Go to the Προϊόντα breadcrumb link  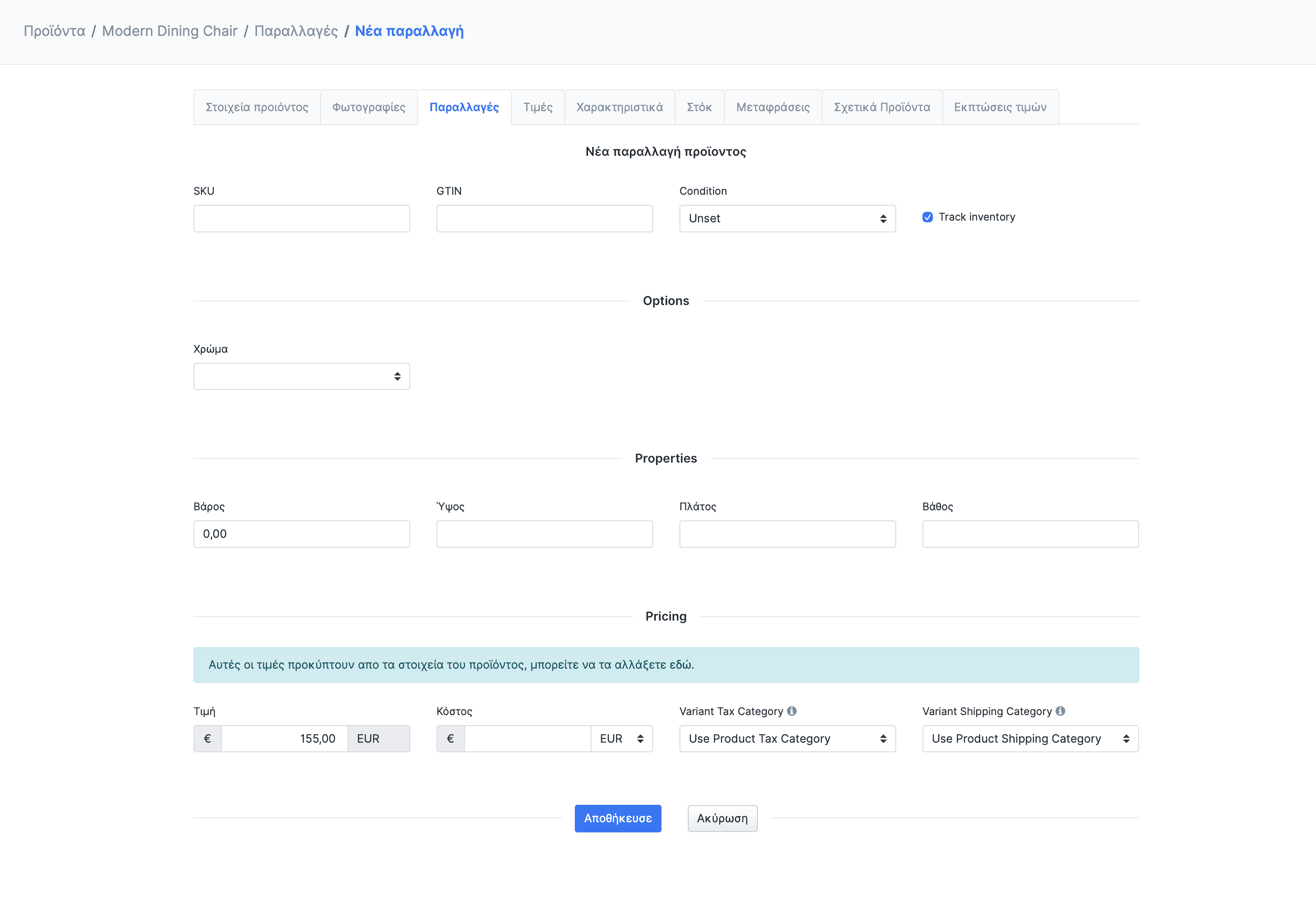point(54,31)
